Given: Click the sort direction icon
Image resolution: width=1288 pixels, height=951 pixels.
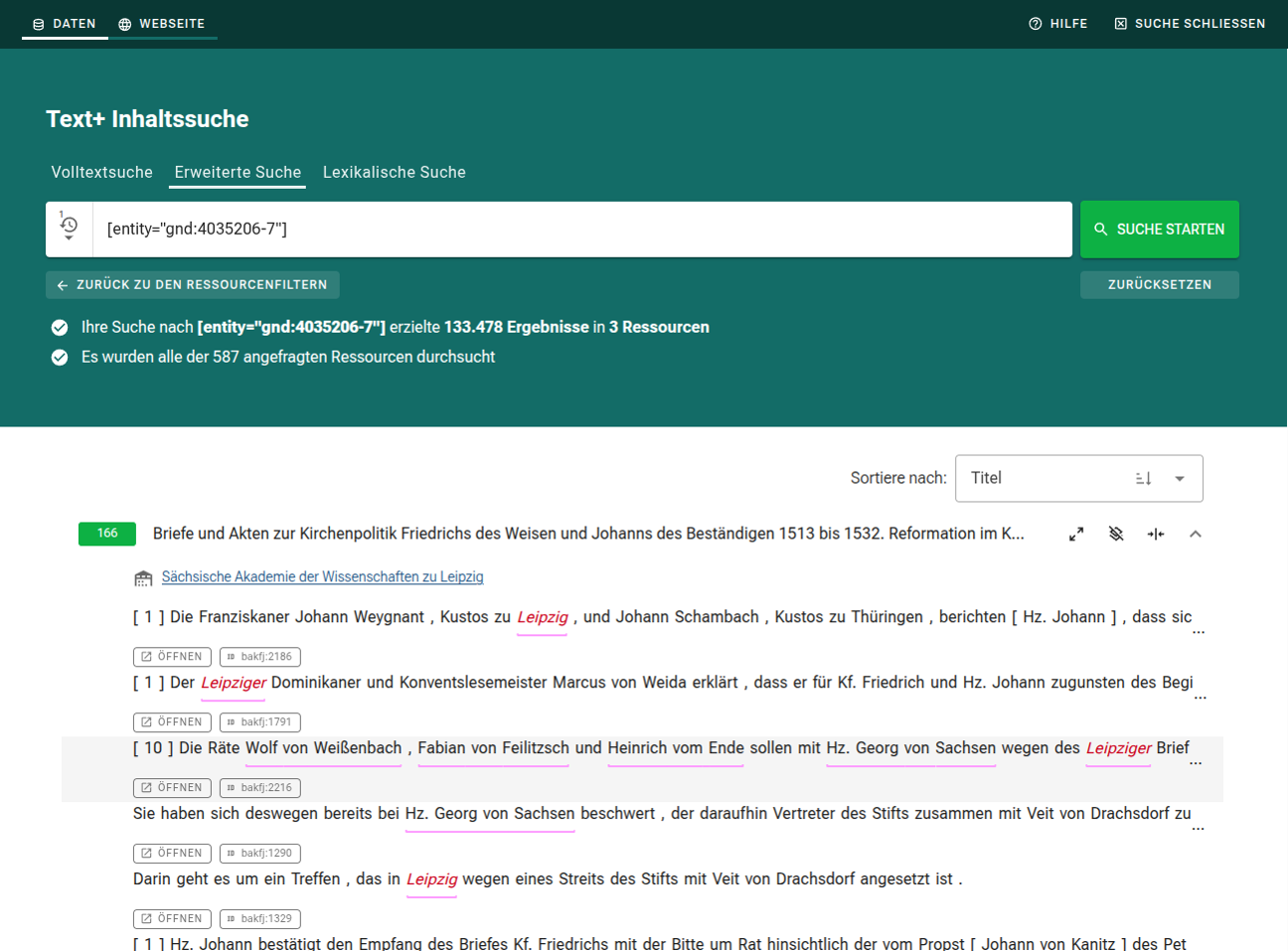Looking at the screenshot, I should pyautogui.click(x=1144, y=478).
